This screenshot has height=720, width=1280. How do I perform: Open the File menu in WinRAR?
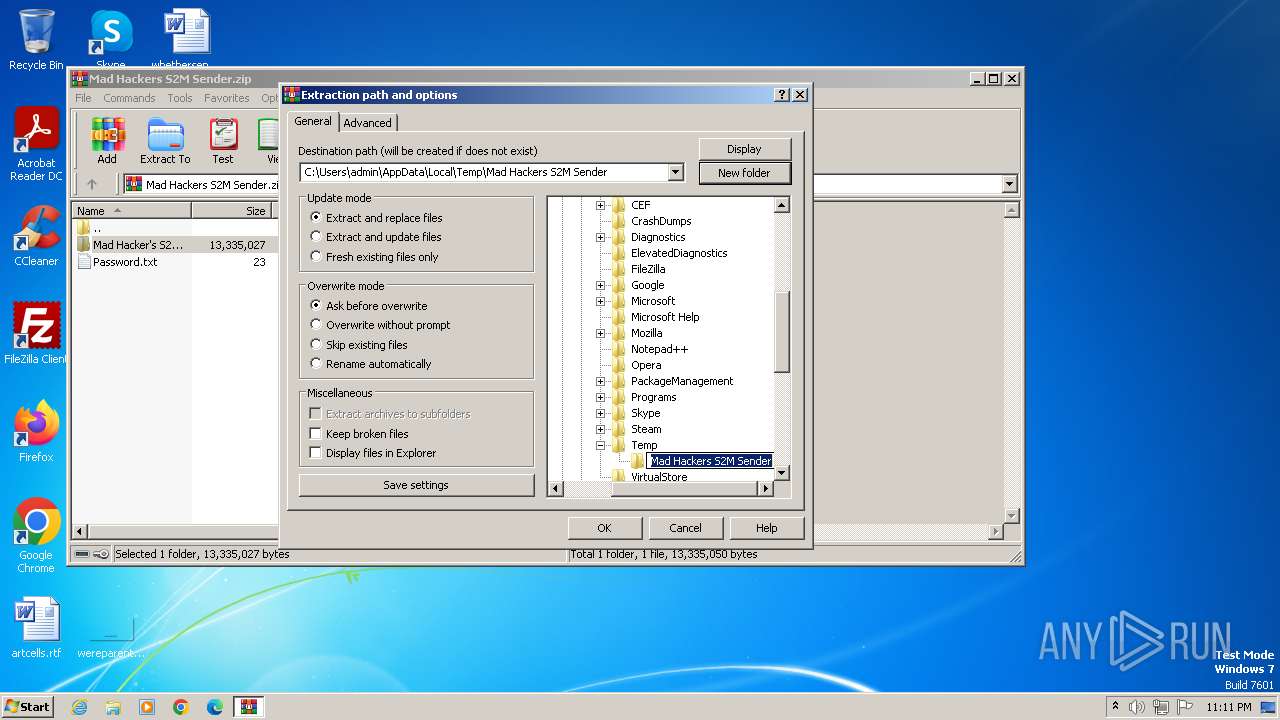click(83, 98)
